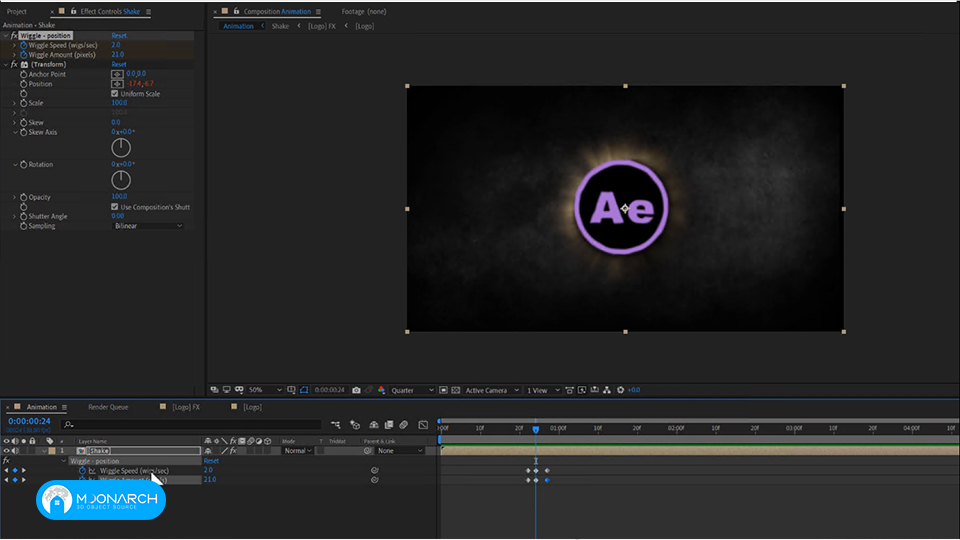Open the [Logo] timeline tab
The width and height of the screenshot is (960, 540).
pos(252,407)
